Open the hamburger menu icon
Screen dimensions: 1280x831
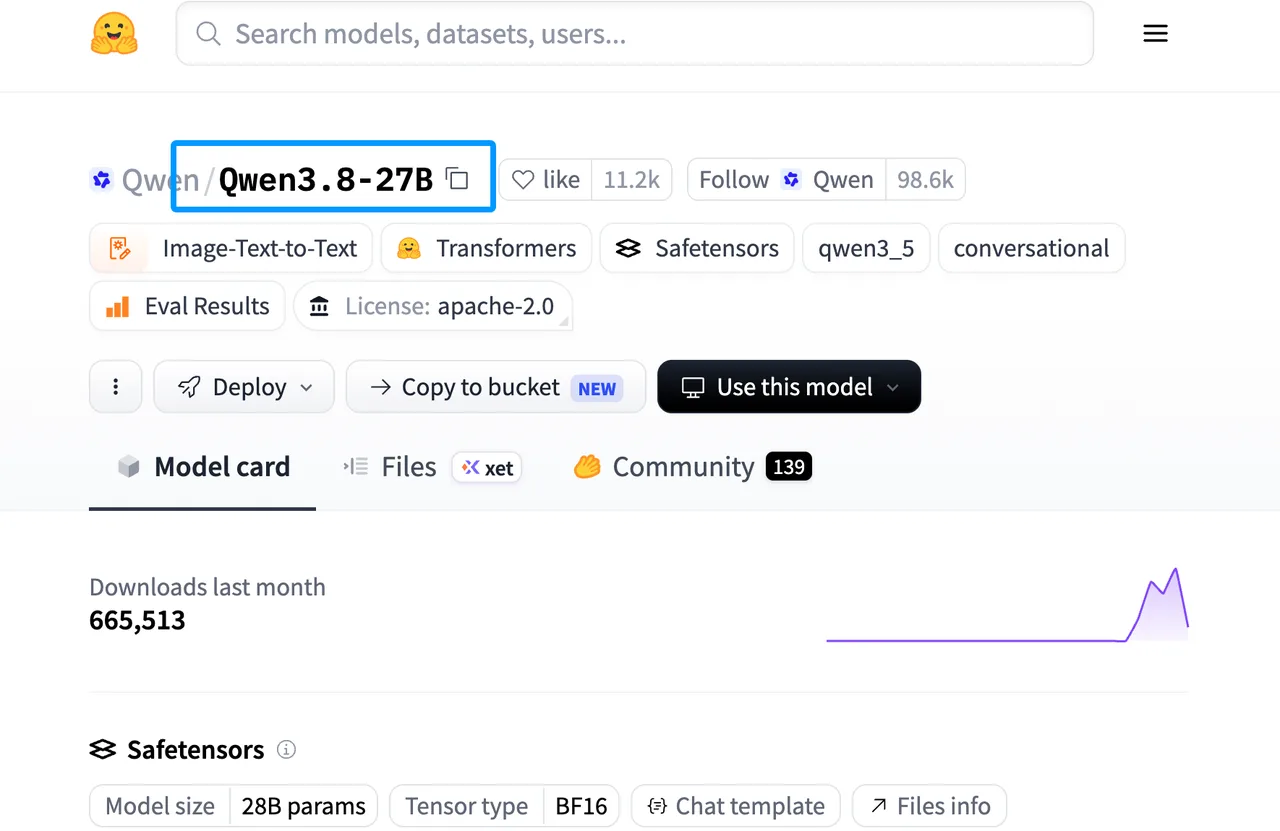1155,34
